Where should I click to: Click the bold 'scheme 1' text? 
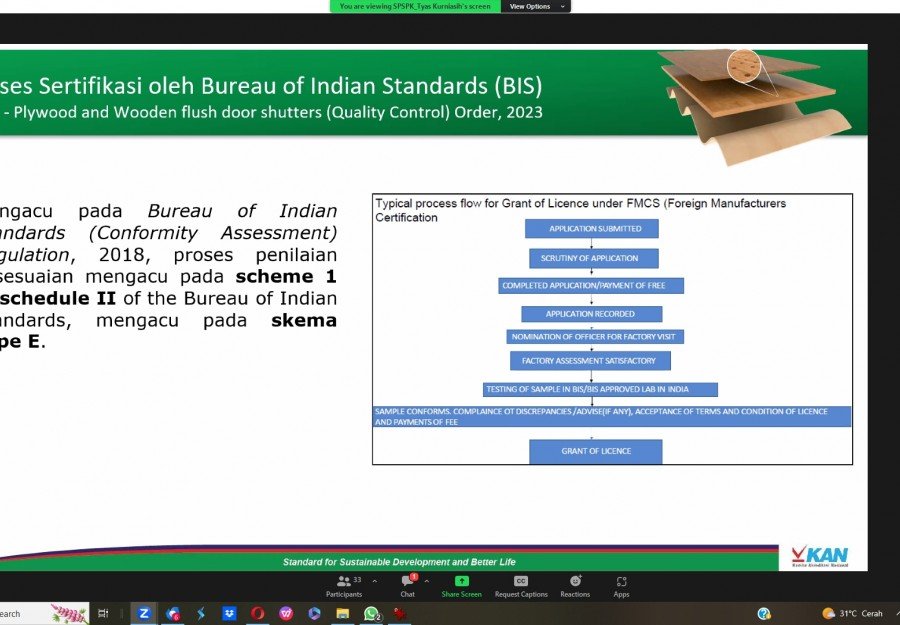point(286,276)
